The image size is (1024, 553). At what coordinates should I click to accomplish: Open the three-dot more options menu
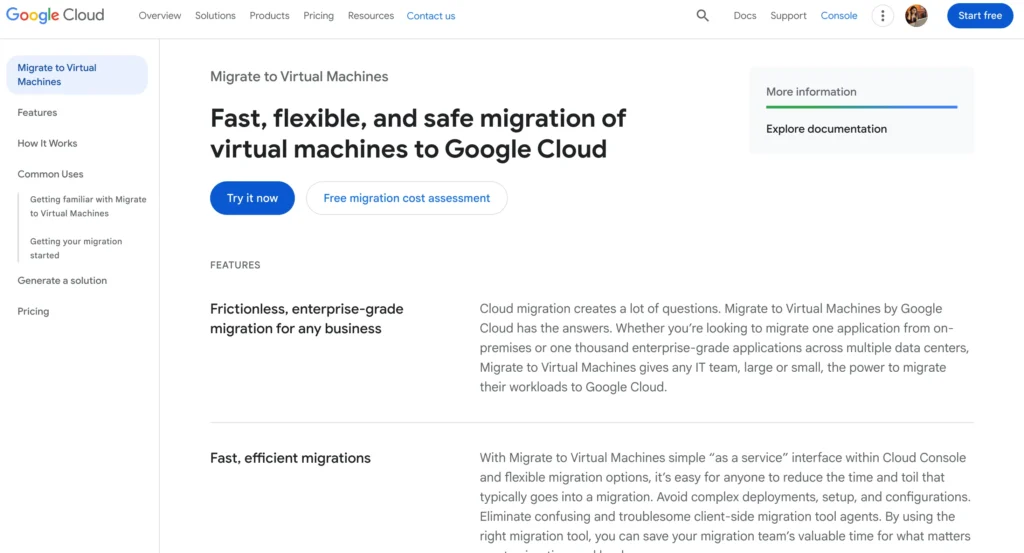click(x=882, y=16)
